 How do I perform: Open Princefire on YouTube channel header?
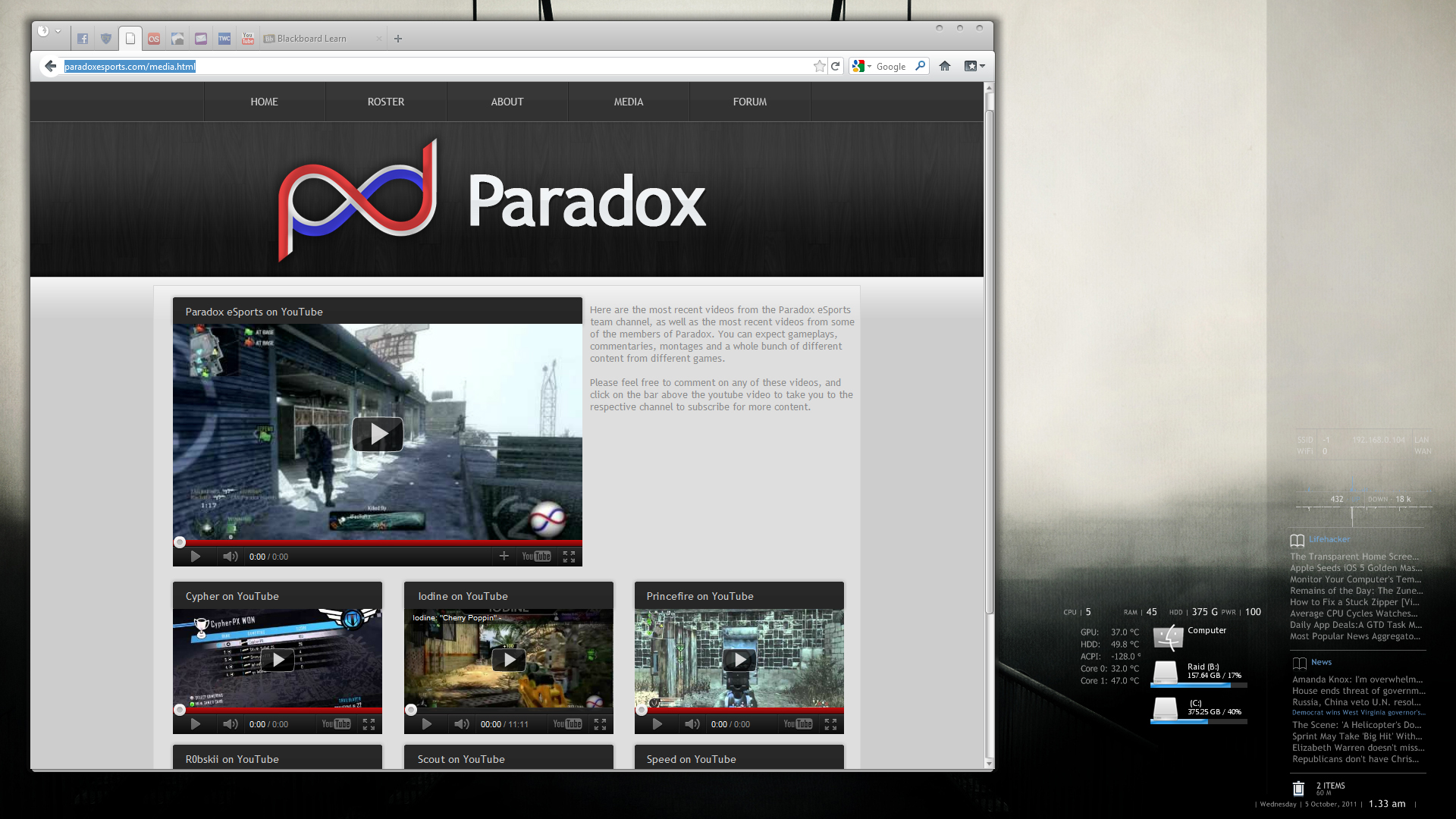pyautogui.click(x=739, y=596)
